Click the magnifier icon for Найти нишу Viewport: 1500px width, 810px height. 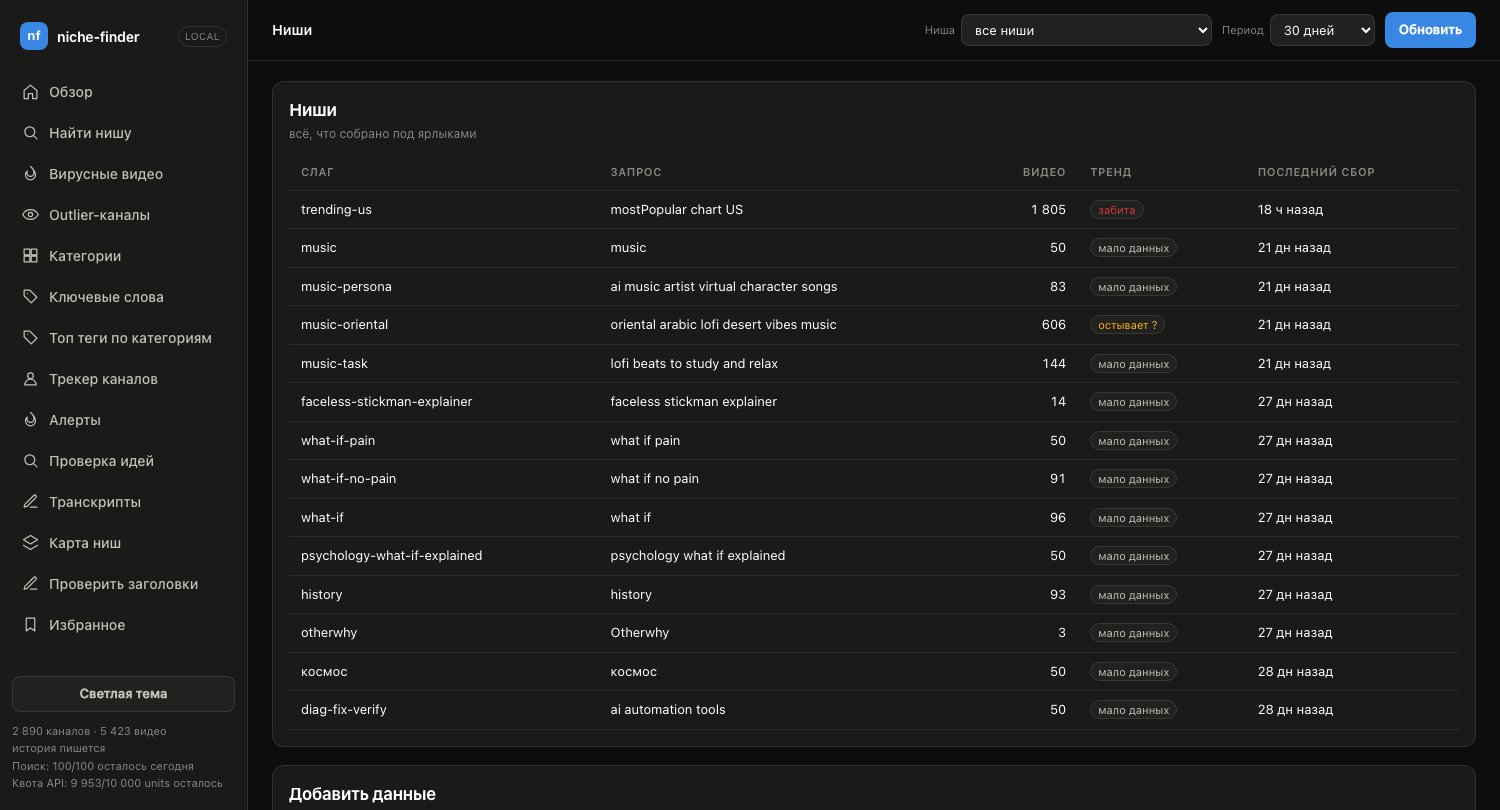tap(30, 133)
